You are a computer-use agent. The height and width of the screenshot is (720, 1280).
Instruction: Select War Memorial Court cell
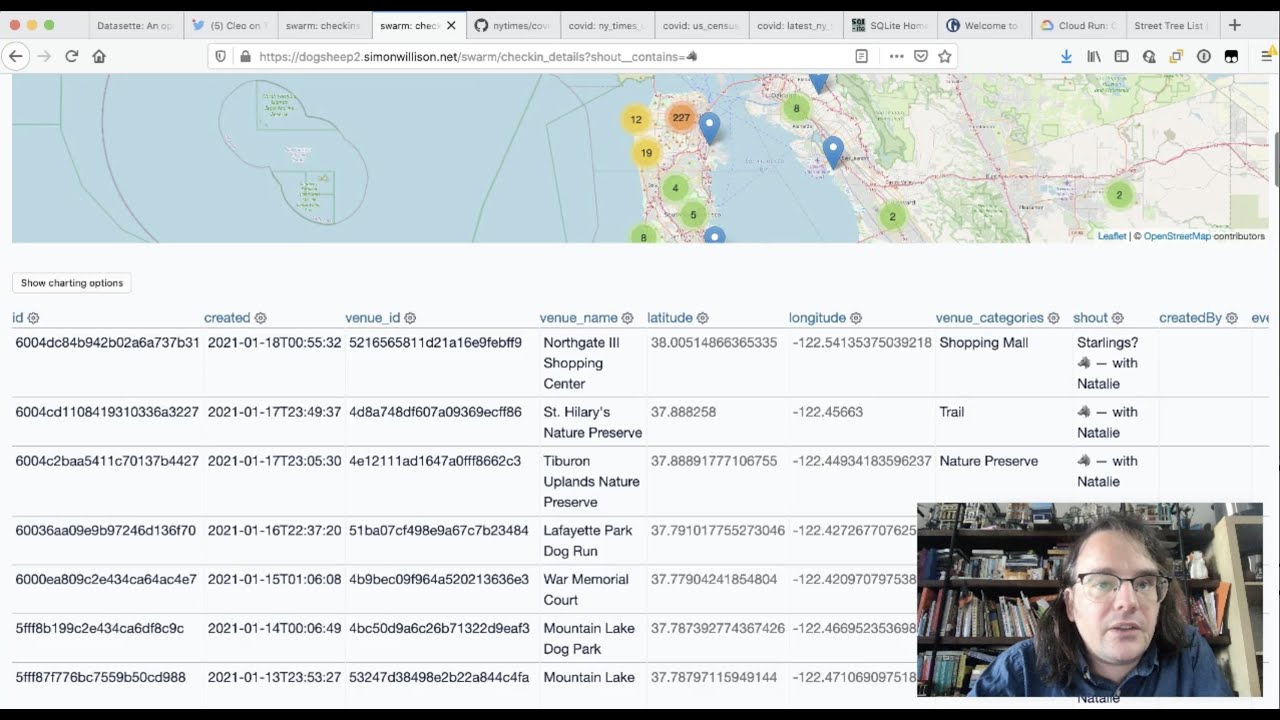click(593, 590)
